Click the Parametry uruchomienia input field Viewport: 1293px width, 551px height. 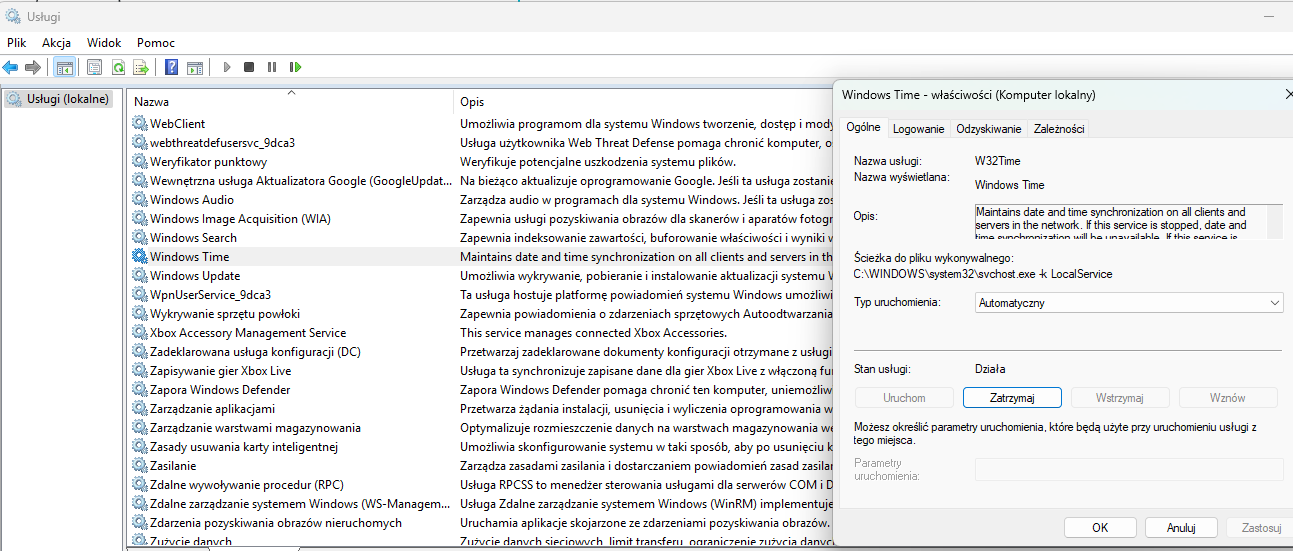[x=1129, y=469]
